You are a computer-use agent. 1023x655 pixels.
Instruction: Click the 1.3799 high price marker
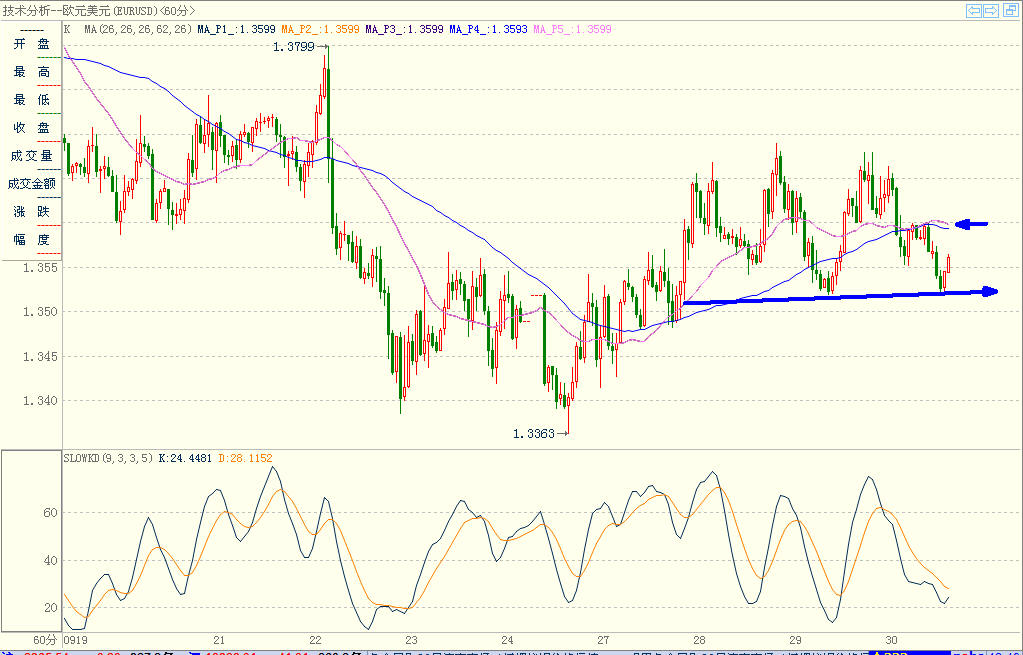[x=294, y=47]
